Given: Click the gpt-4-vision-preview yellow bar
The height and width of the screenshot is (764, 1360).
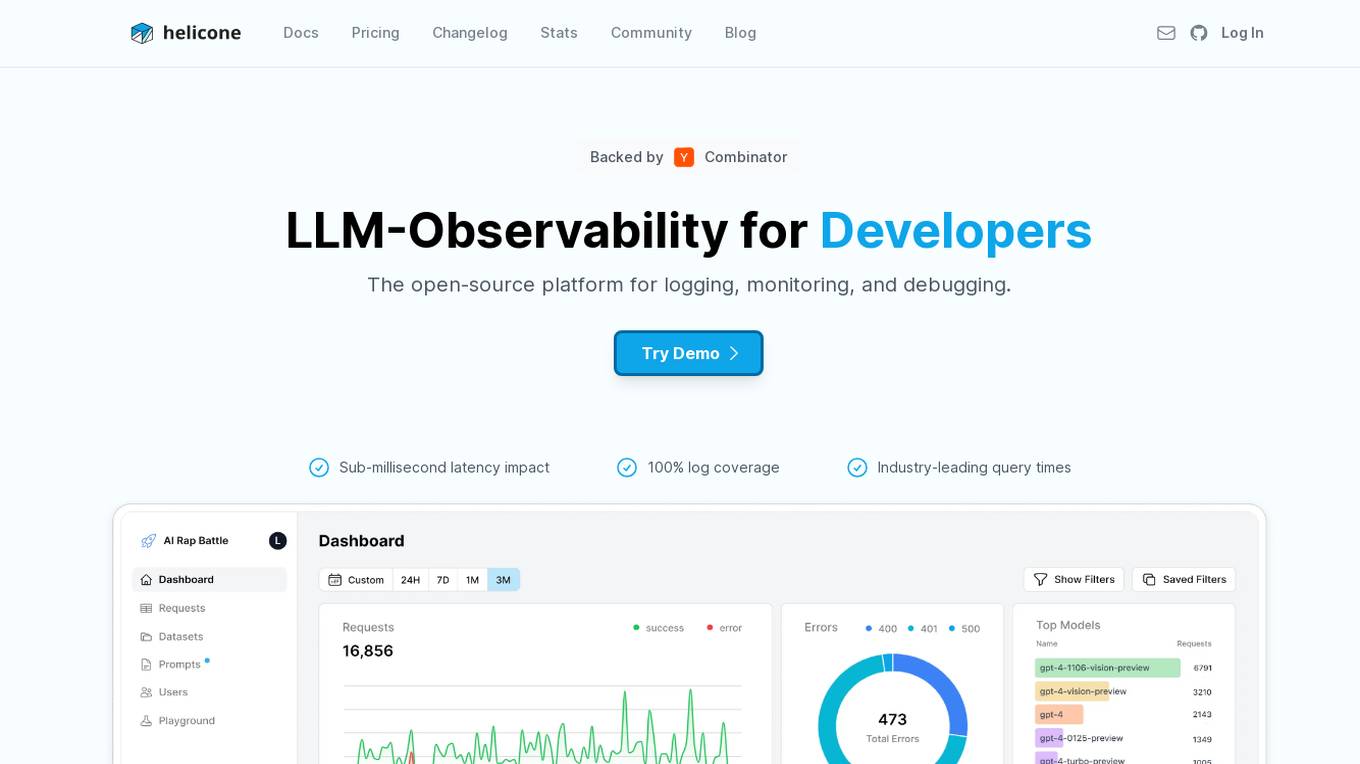Looking at the screenshot, I should [x=1072, y=691].
